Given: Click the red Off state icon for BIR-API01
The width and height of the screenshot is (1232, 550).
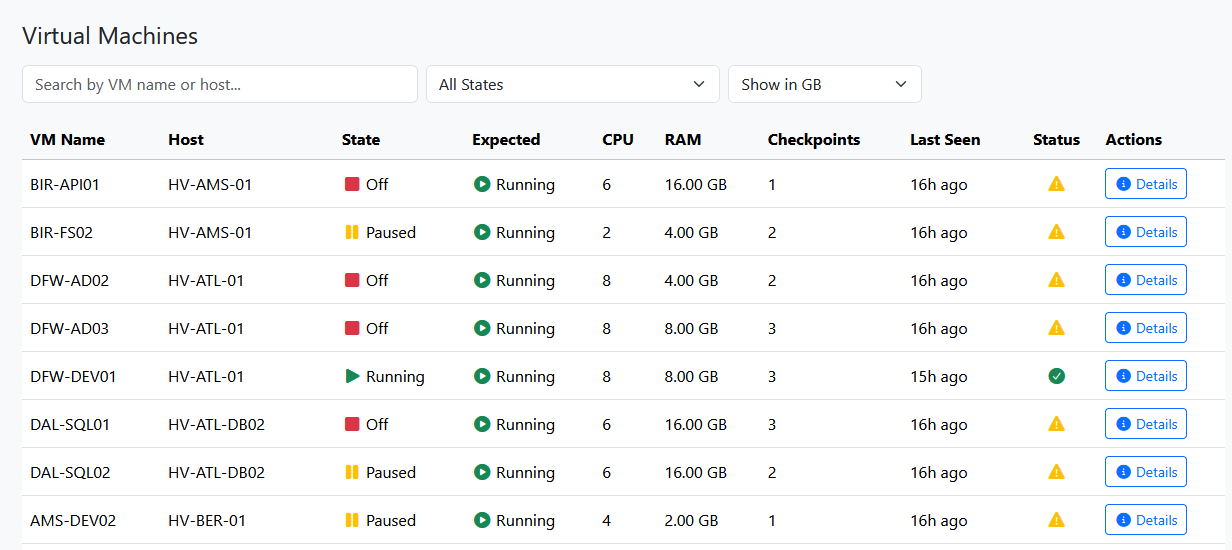Looking at the screenshot, I should pyautogui.click(x=352, y=184).
